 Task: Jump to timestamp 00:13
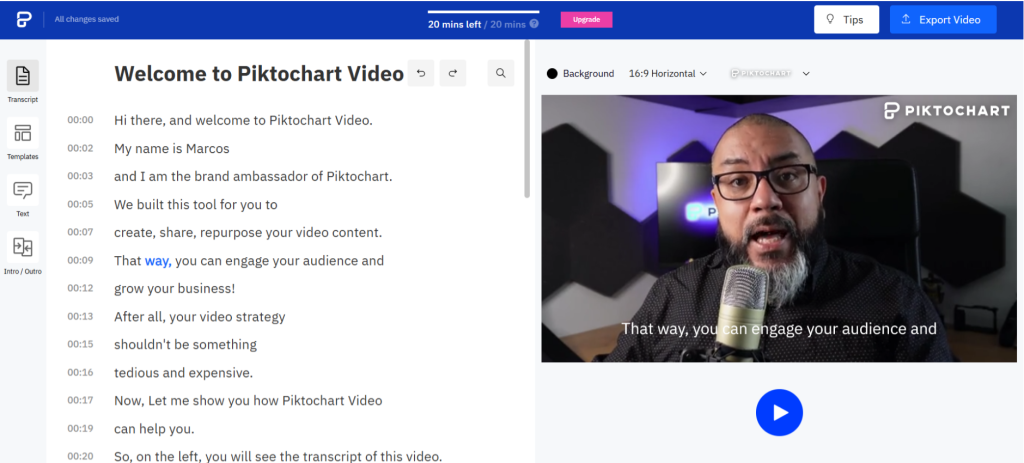80,316
